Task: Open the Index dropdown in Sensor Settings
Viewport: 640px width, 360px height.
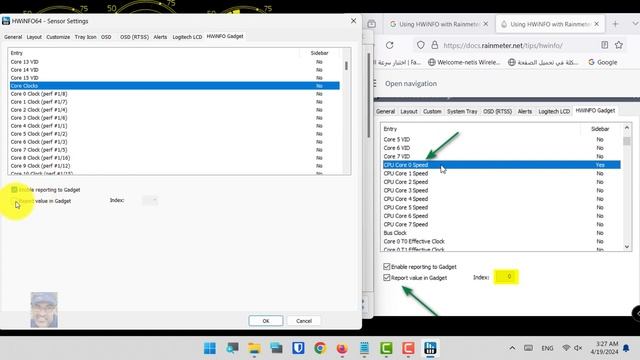Action: [150, 200]
